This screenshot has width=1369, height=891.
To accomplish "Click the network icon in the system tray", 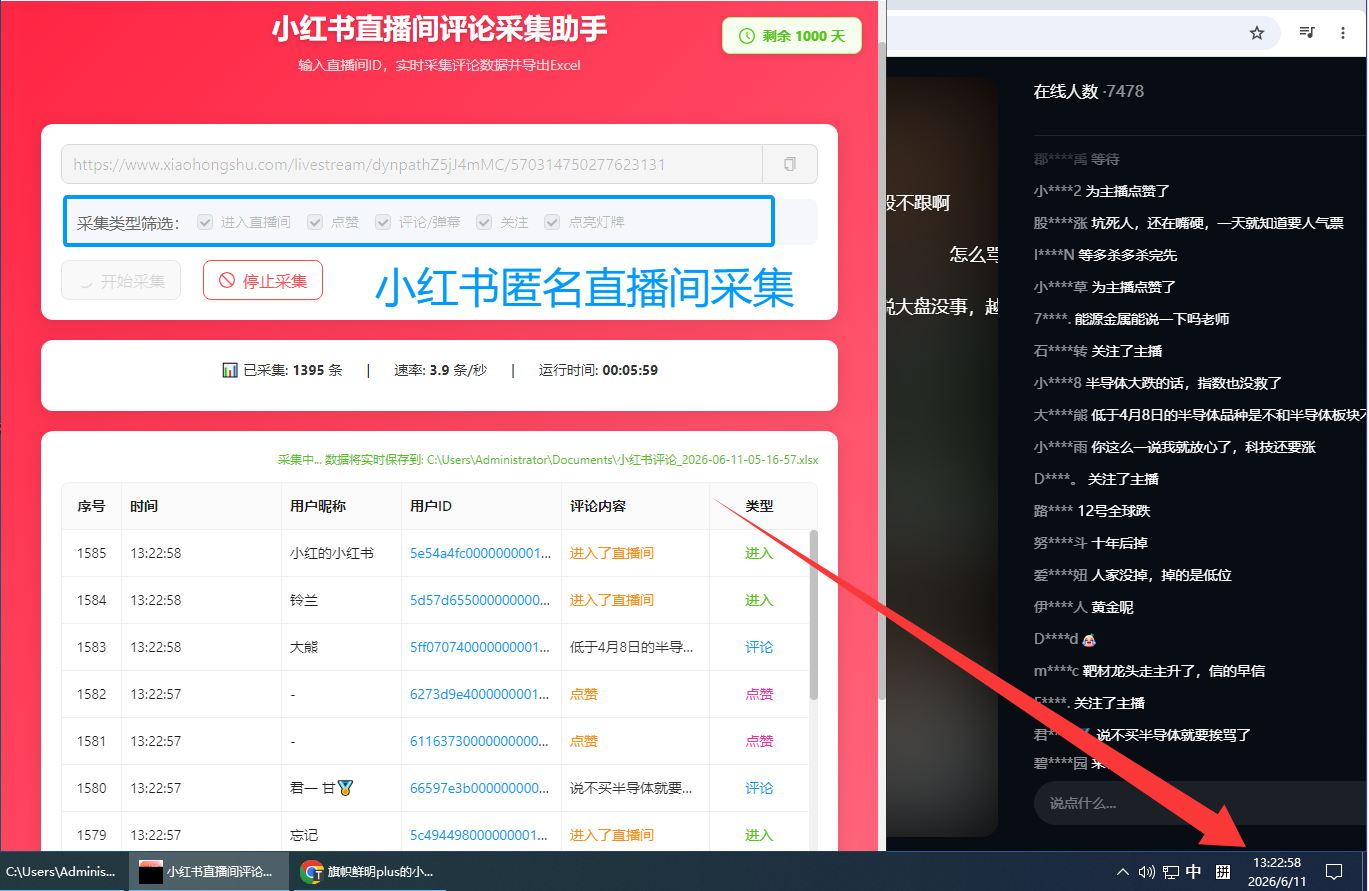I will click(x=1170, y=872).
